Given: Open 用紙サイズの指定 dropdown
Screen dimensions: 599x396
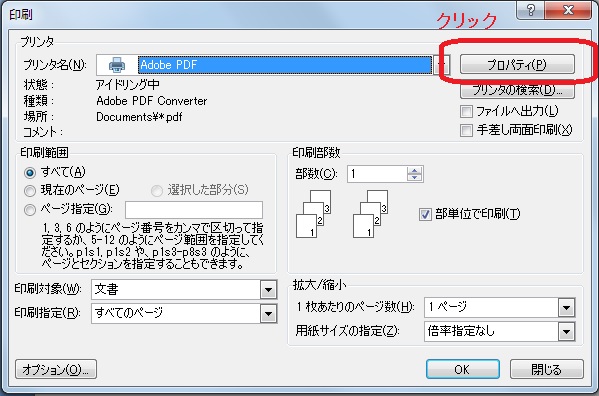Looking at the screenshot, I should 567,331.
